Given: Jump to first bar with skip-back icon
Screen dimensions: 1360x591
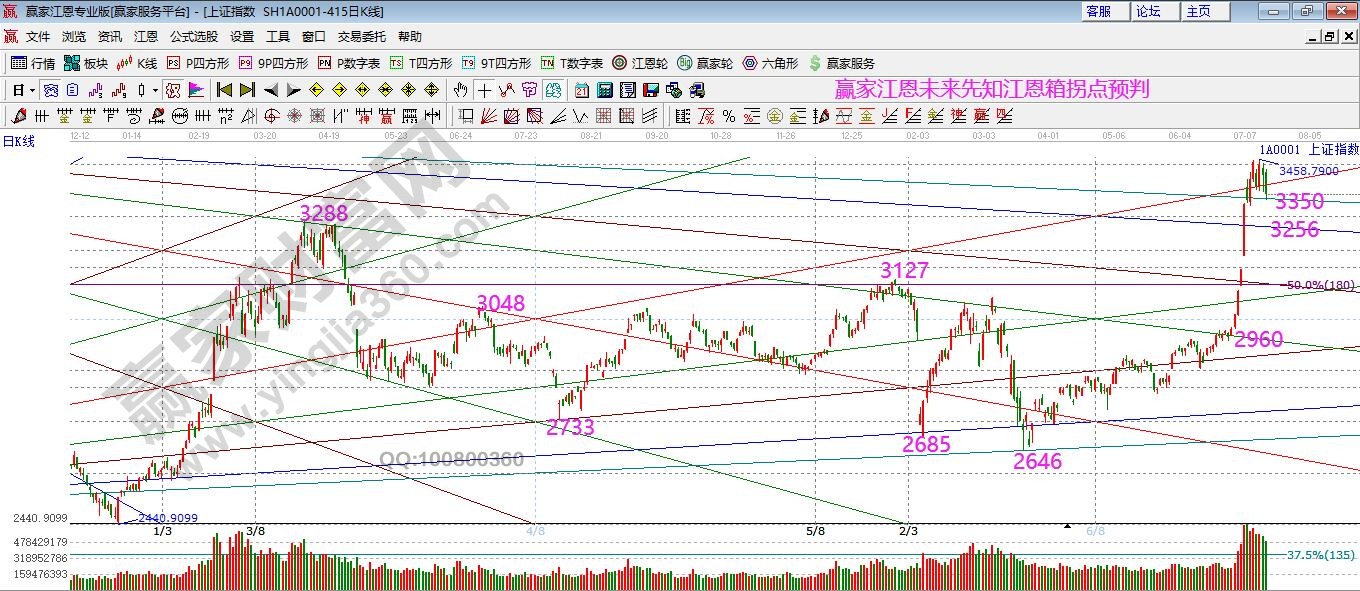Looking at the screenshot, I should click(x=224, y=90).
